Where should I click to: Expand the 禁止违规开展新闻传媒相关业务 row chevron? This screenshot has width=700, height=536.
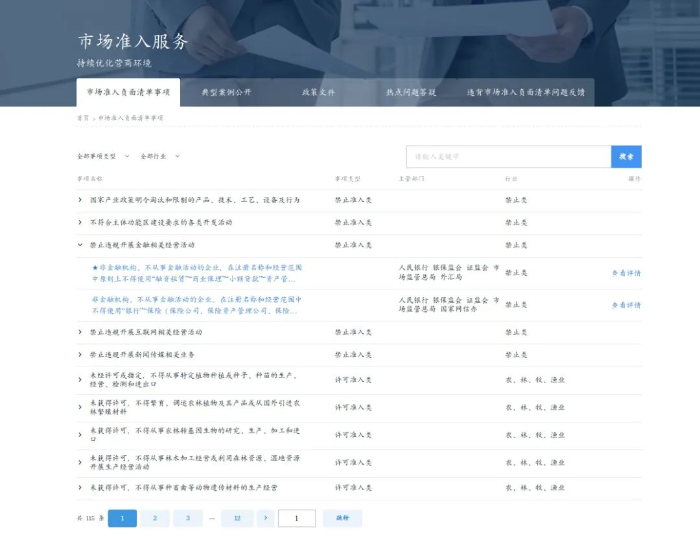point(80,354)
